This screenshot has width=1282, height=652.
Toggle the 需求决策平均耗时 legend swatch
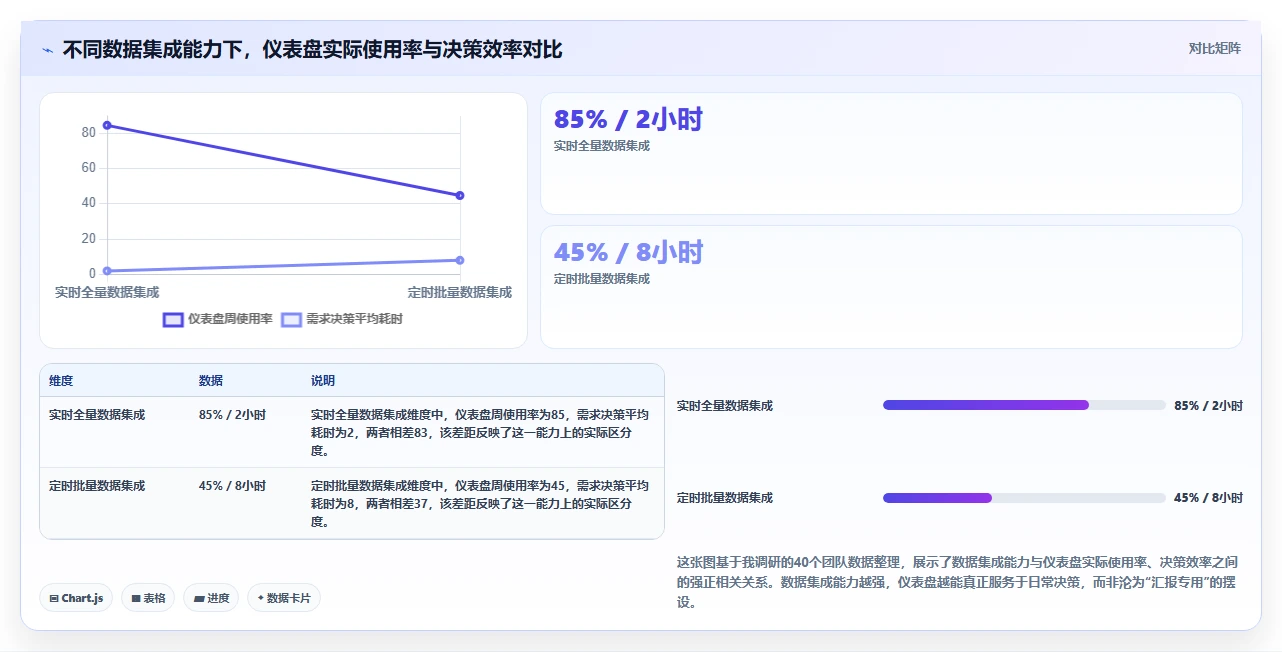coord(291,319)
